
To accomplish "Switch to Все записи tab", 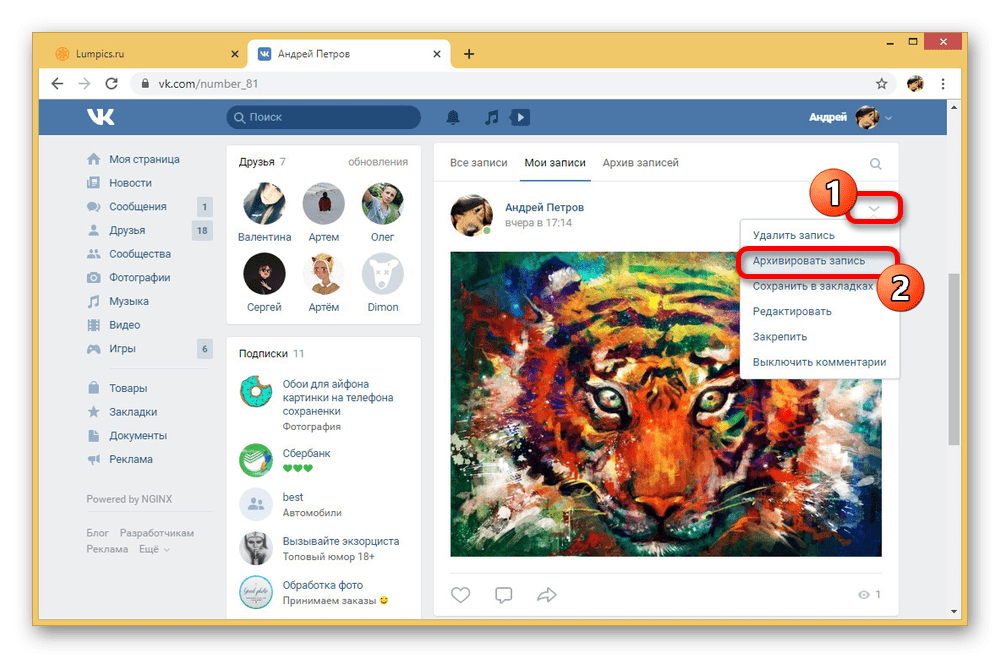I will [478, 163].
